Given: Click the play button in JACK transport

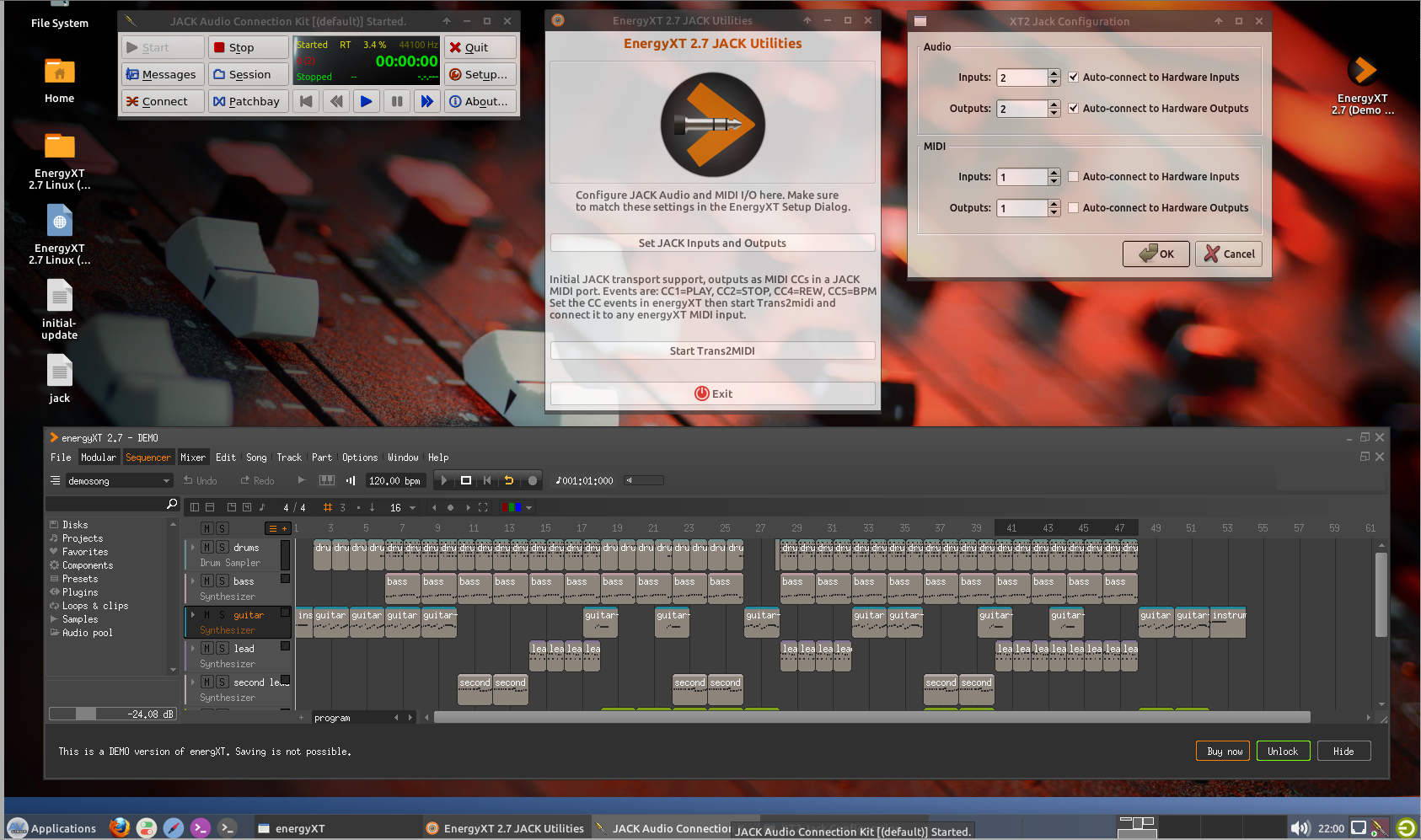Looking at the screenshot, I should point(366,101).
